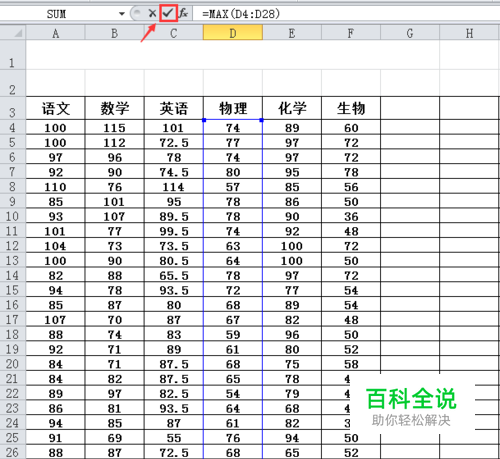
Task: Select cell D12 with value 63
Action: pyautogui.click(x=233, y=245)
